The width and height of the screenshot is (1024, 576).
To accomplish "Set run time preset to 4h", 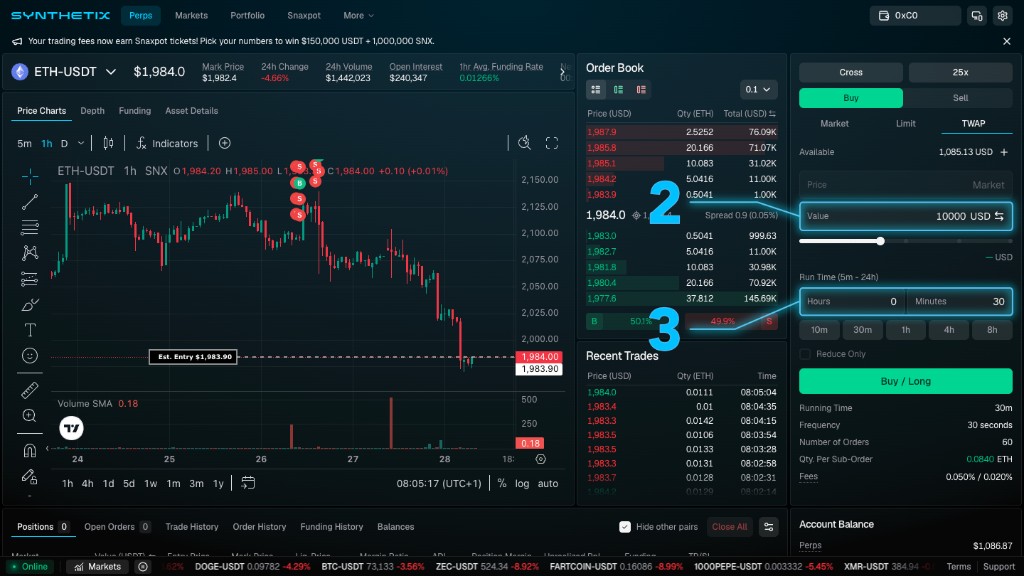I will coord(948,330).
